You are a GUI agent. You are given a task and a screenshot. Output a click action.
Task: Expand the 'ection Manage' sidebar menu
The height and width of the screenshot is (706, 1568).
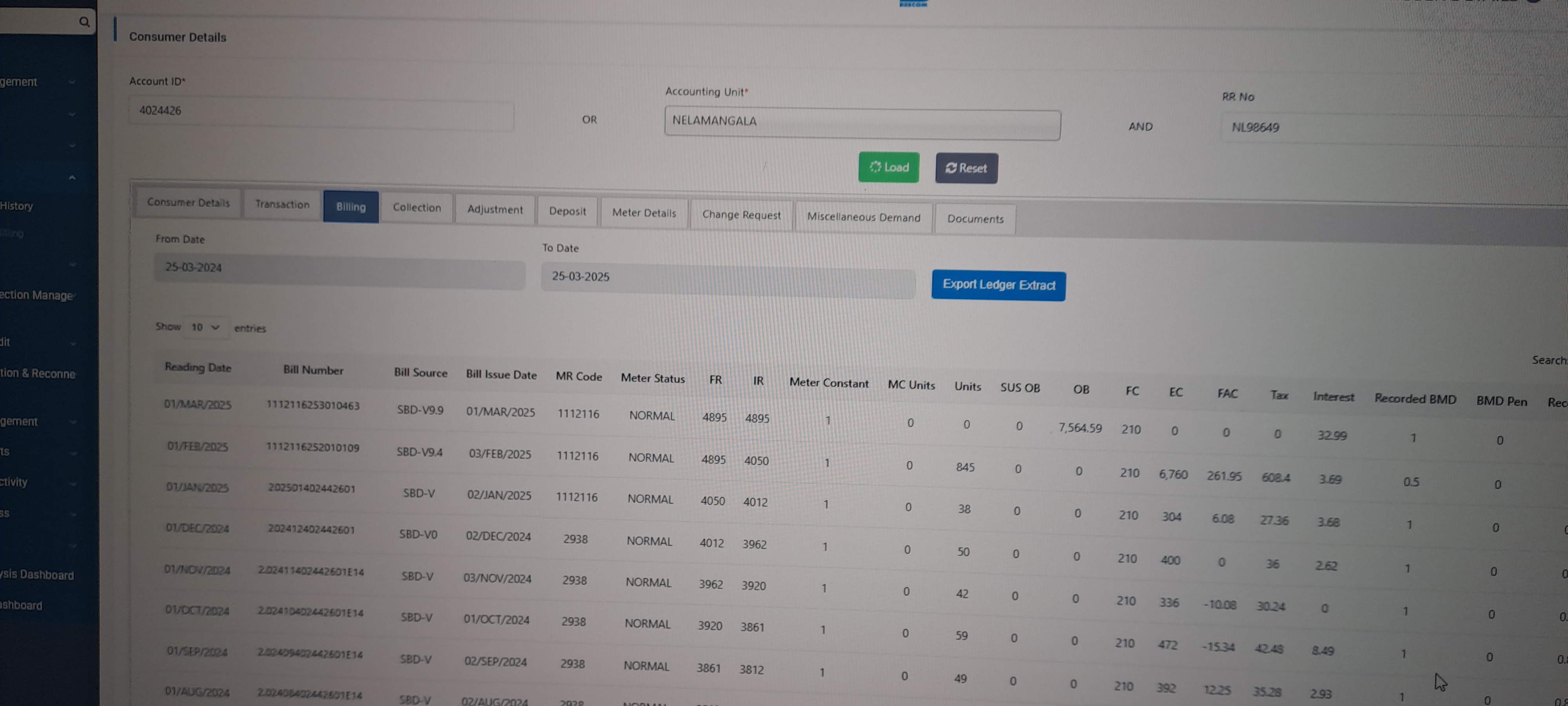(x=38, y=295)
